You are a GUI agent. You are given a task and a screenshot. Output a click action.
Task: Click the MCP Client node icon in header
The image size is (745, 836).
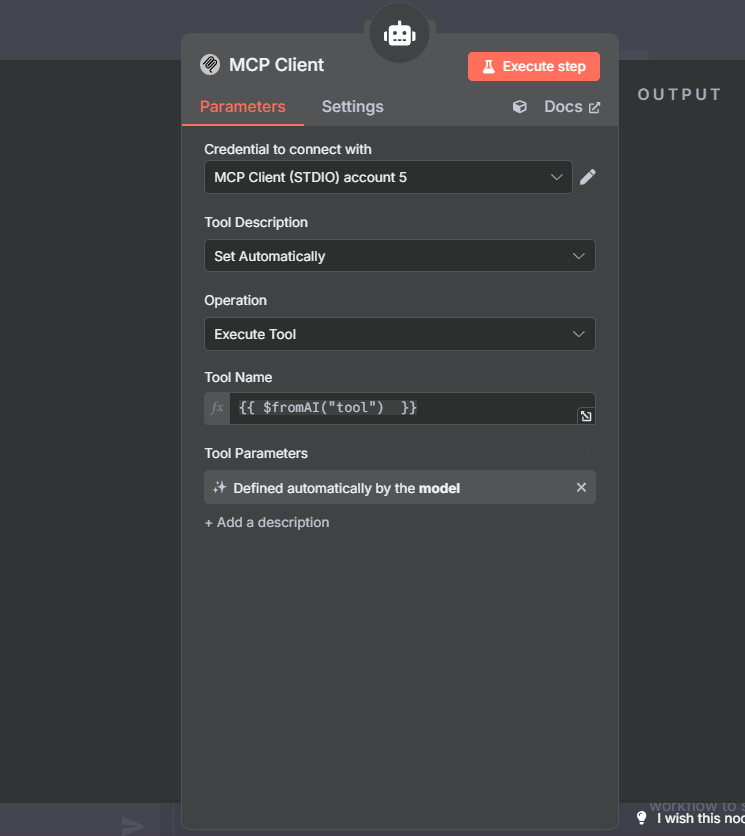tap(210, 64)
